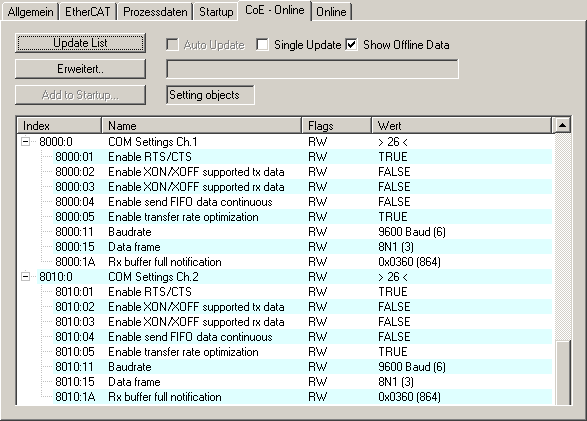Click the scrollbar up arrow

pos(562,125)
